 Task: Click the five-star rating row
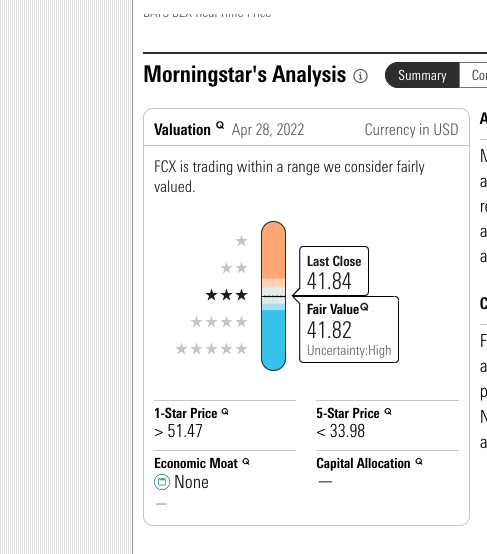[x=211, y=349]
